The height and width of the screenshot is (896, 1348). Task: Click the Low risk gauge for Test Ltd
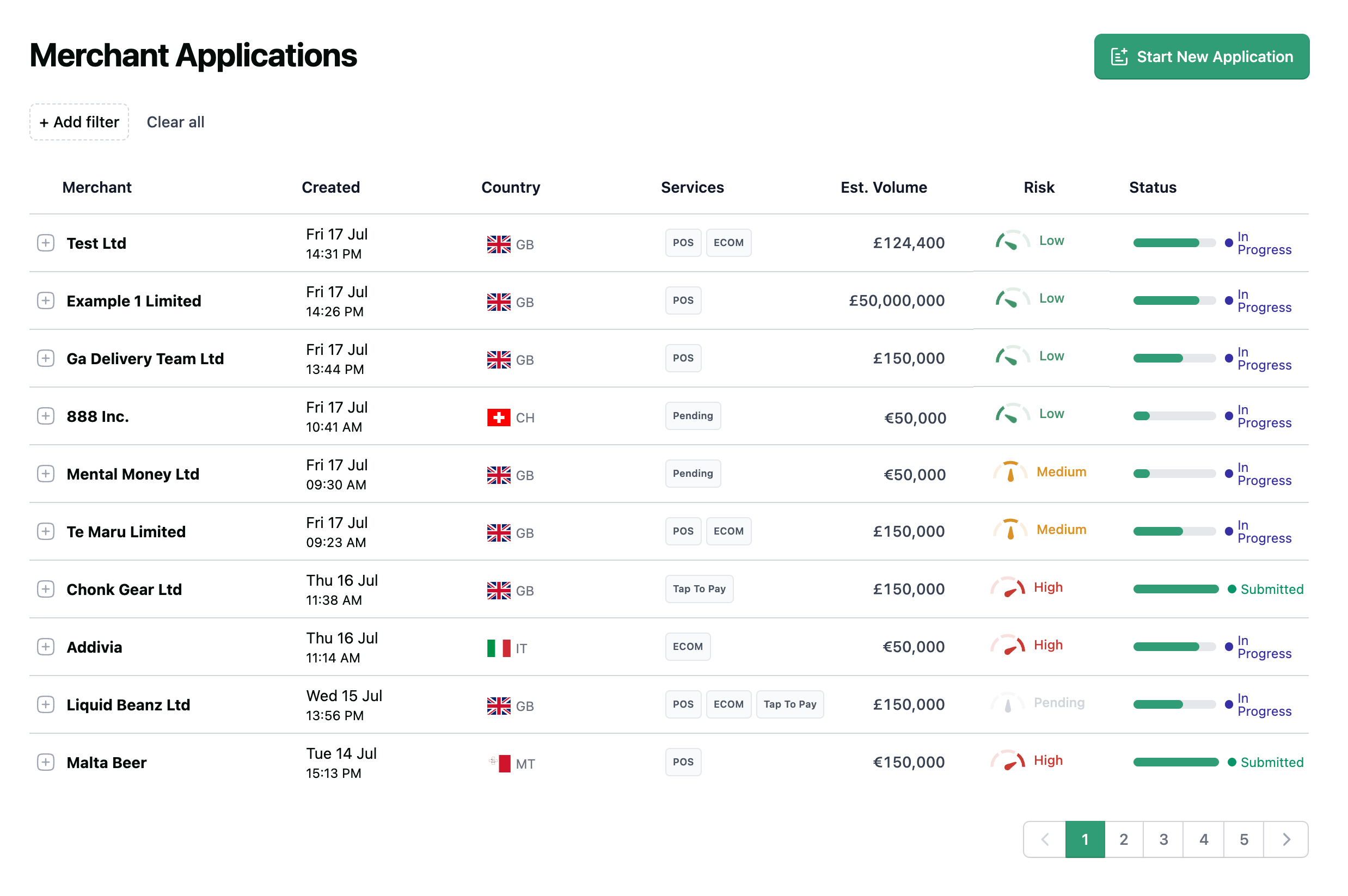(x=1012, y=241)
